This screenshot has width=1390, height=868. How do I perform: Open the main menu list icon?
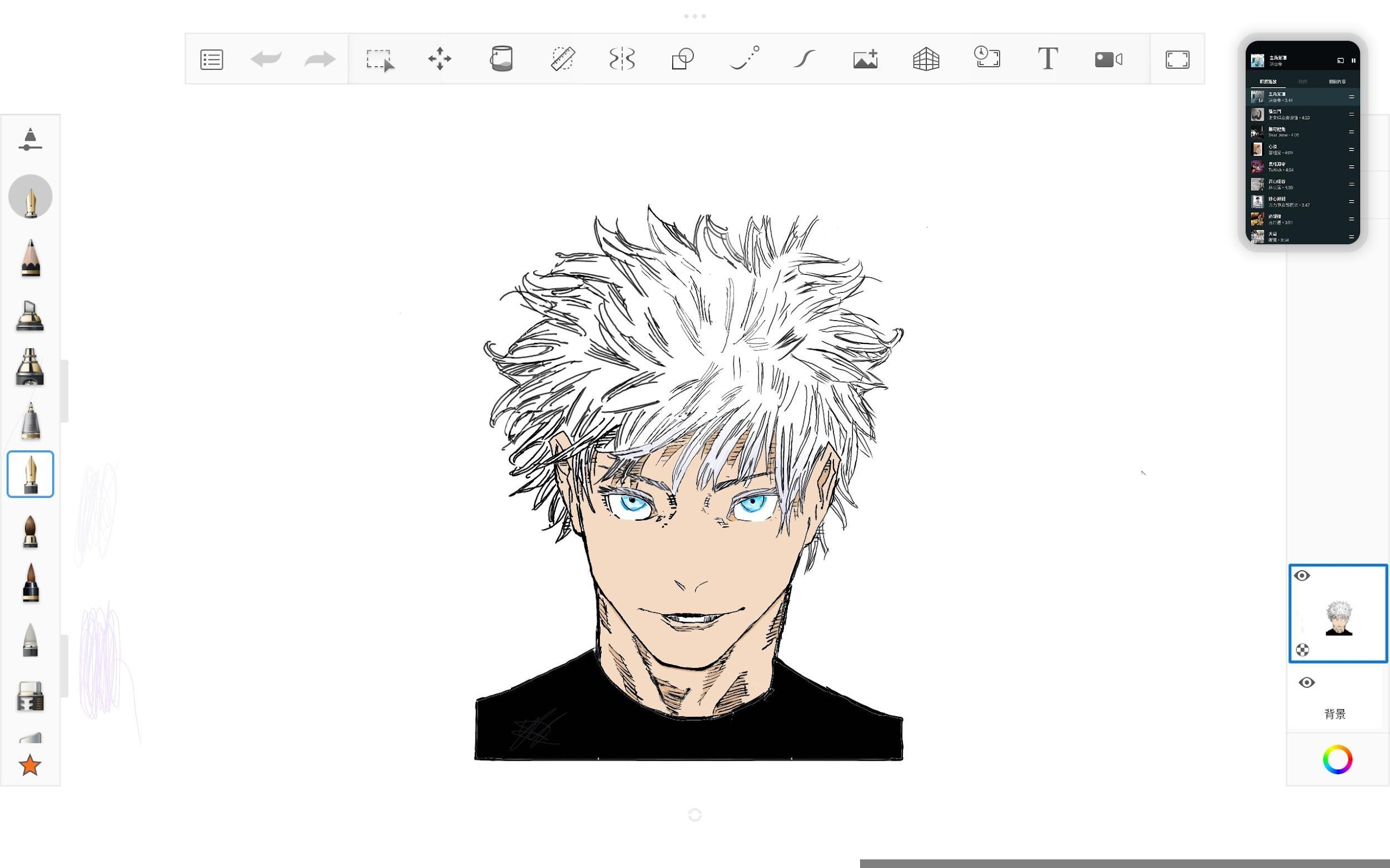[x=211, y=59]
